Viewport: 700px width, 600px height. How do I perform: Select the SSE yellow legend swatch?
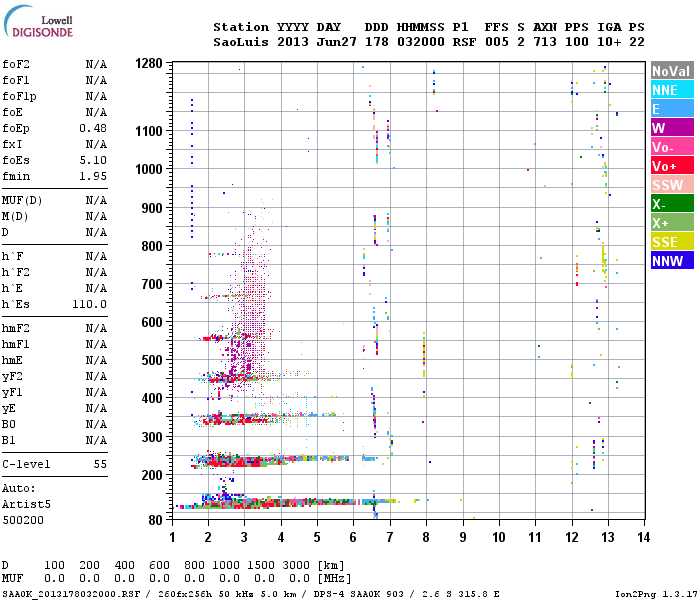tap(672, 242)
